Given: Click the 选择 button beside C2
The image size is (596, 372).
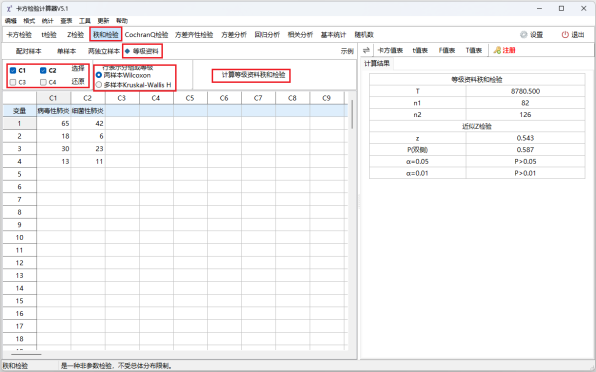Looking at the screenshot, I should coord(78,68).
